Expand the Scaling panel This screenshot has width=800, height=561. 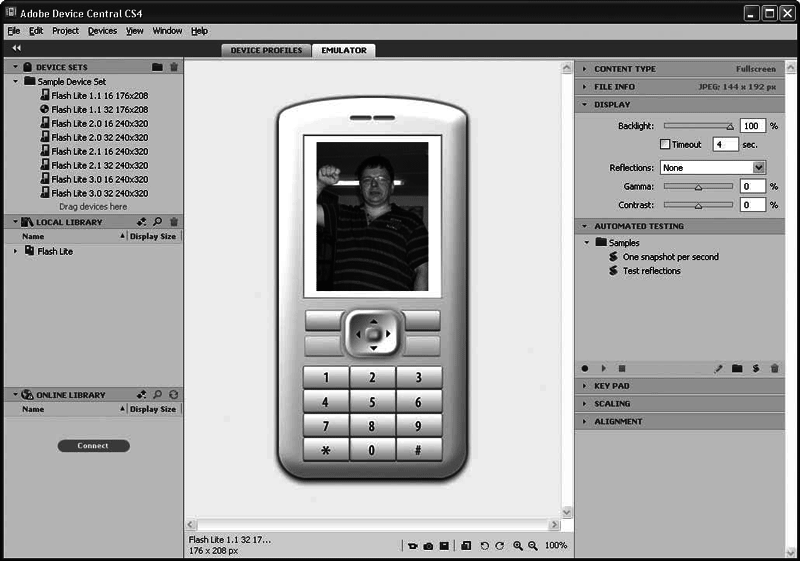click(x=585, y=403)
